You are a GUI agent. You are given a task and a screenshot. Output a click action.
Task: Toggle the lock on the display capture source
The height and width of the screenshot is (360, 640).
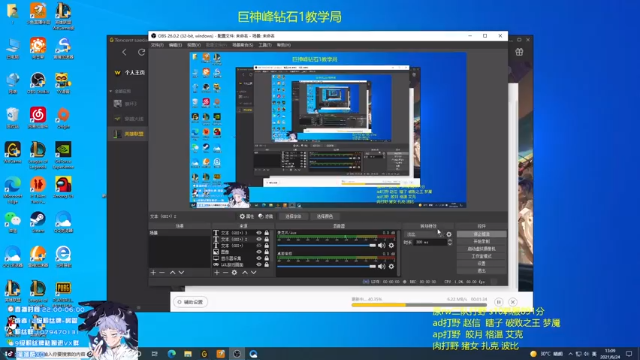pos(267,258)
